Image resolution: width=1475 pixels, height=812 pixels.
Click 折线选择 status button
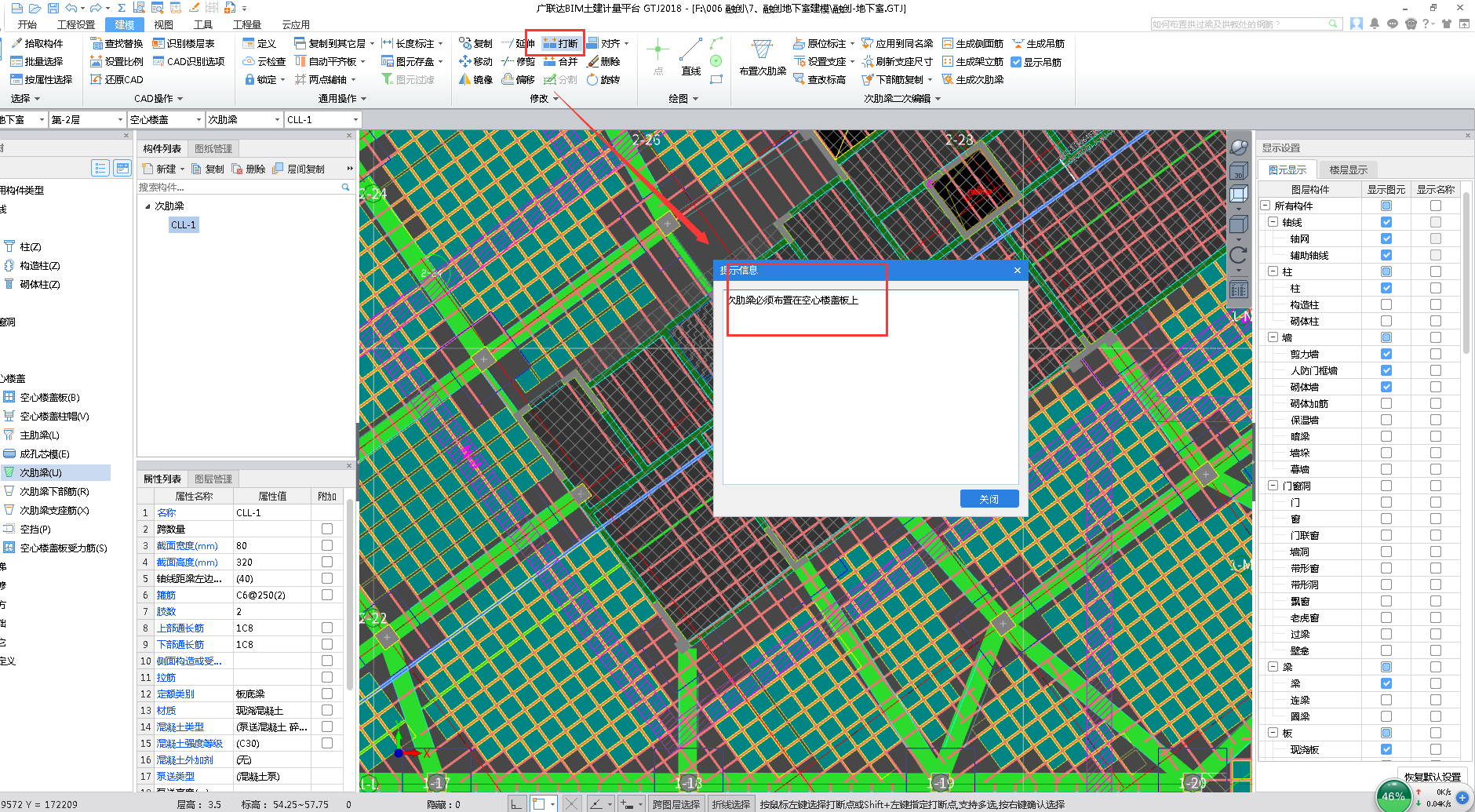coord(731,804)
